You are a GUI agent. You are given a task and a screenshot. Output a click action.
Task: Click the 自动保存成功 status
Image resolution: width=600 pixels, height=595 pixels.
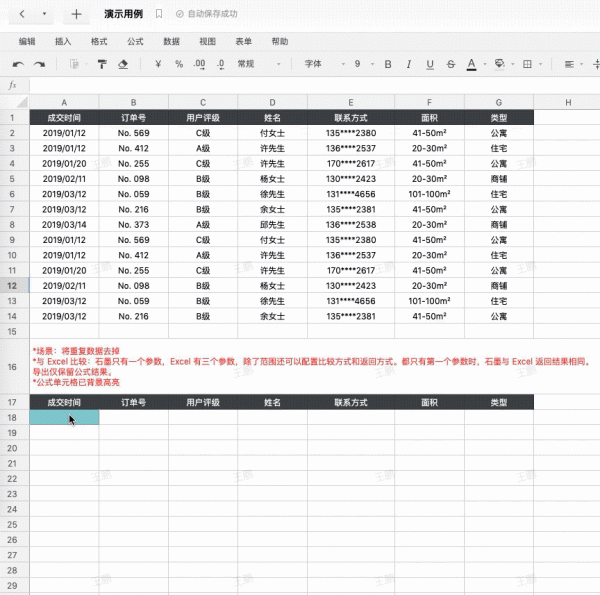[x=207, y=14]
